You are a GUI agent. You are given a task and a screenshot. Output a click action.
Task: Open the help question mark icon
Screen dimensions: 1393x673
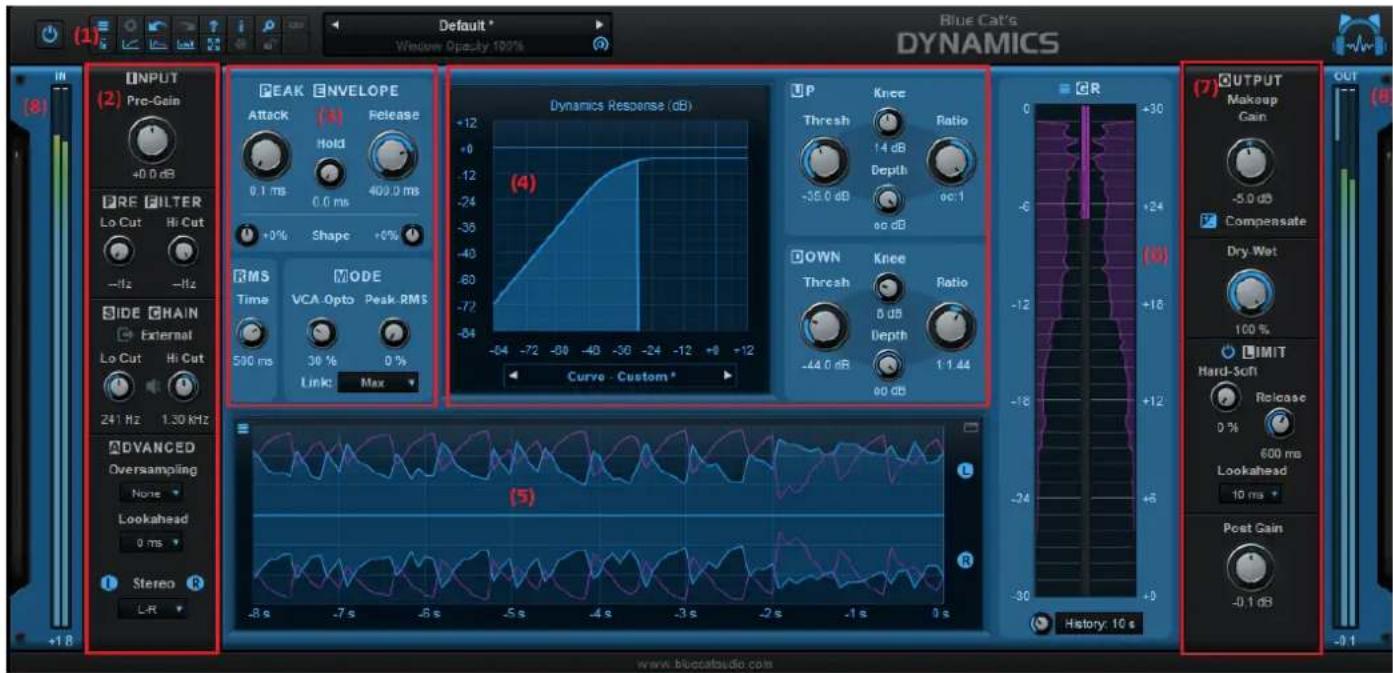213,26
